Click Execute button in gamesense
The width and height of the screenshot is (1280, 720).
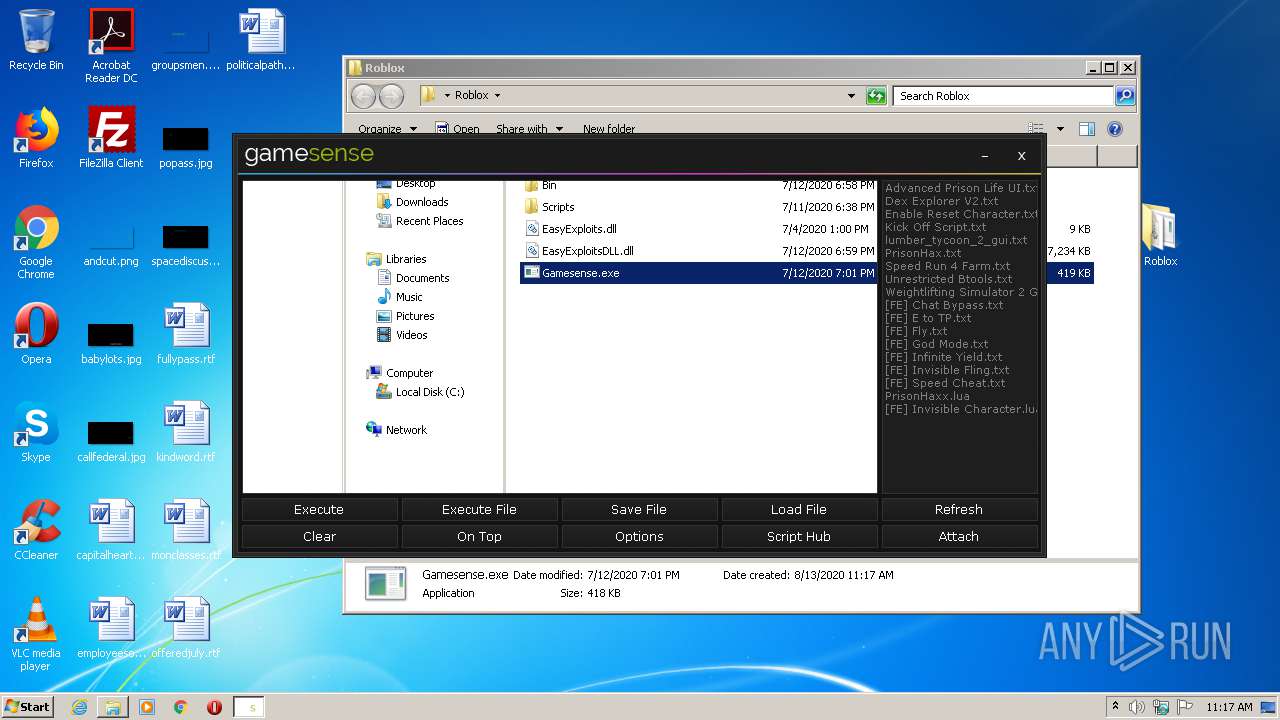(x=319, y=509)
